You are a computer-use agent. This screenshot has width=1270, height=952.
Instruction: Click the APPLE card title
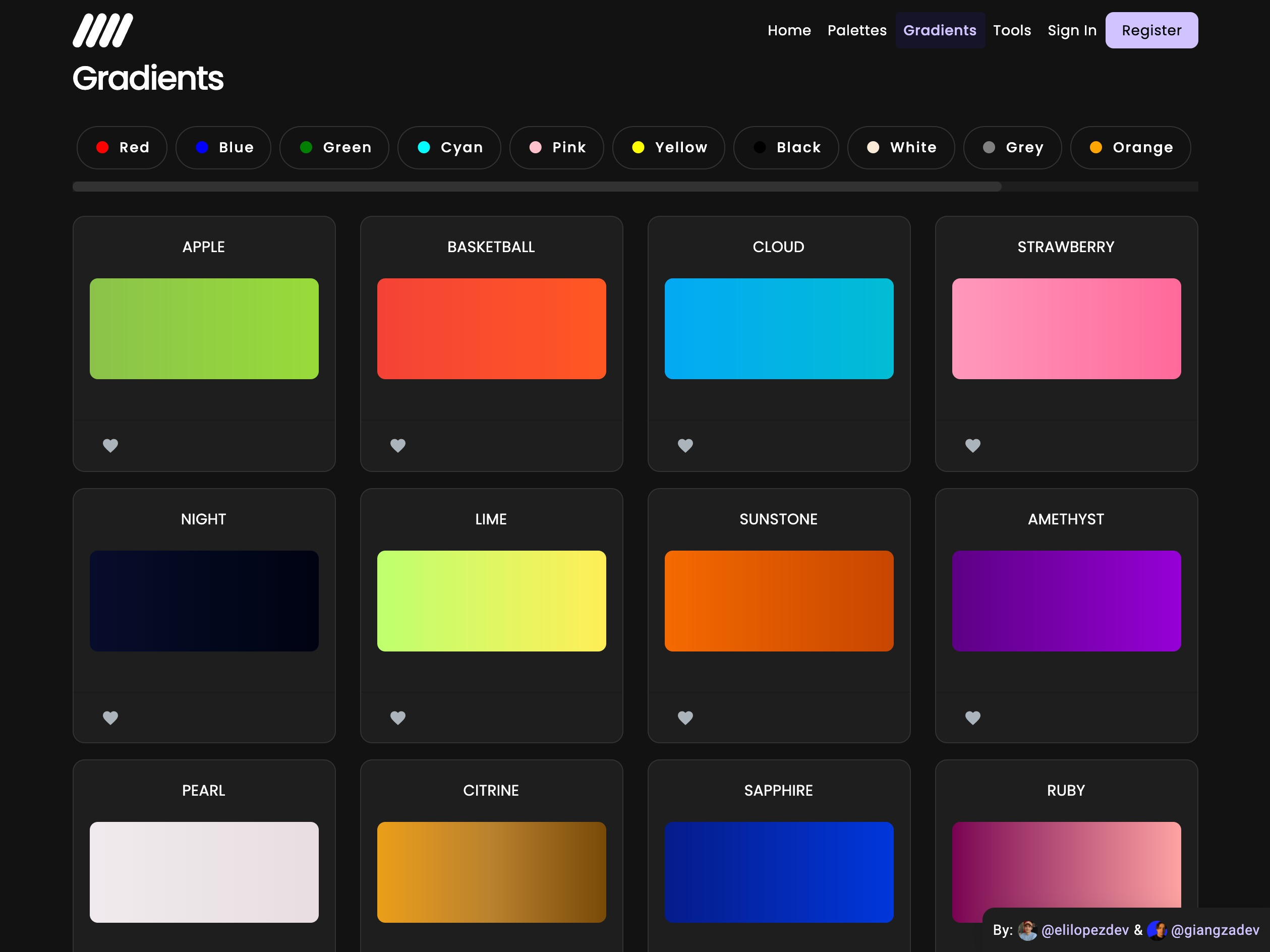204,247
